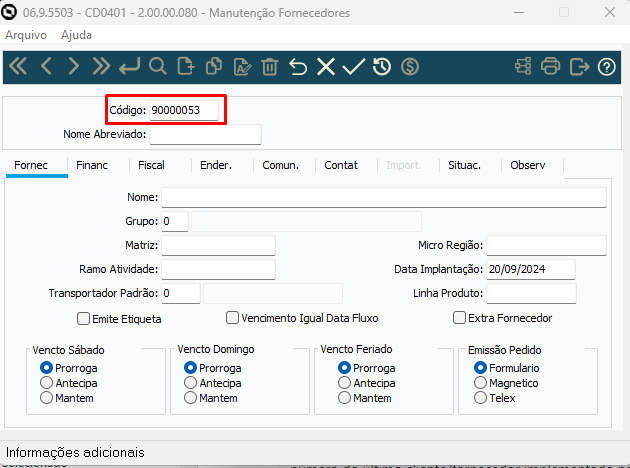This screenshot has height=468, width=630.
Task: Open the hierarchy structure icon
Action: (523, 66)
